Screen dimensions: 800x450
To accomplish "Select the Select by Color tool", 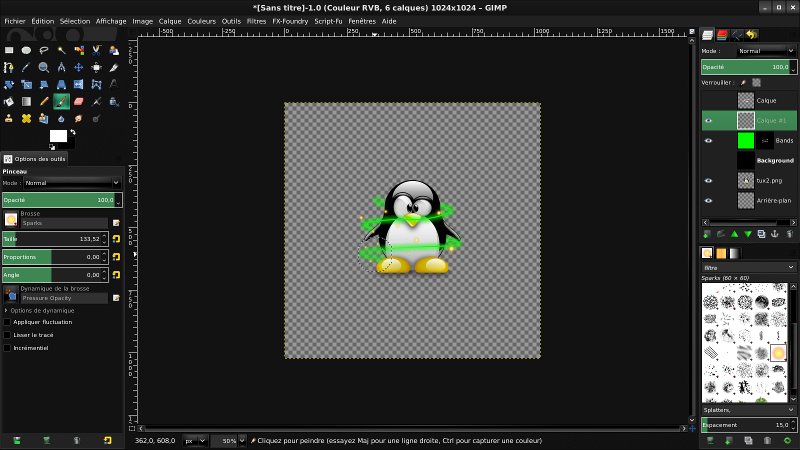I will pyautogui.click(x=79, y=50).
